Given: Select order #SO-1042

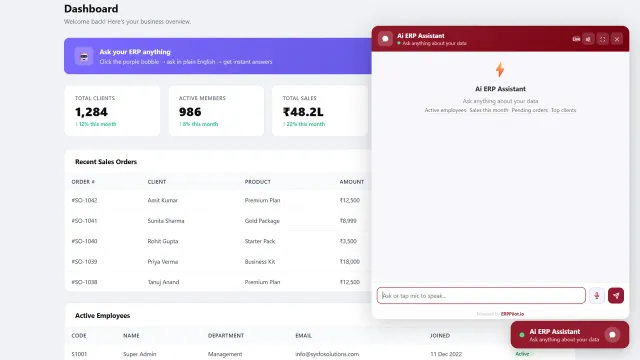Looking at the screenshot, I should tap(84, 200).
